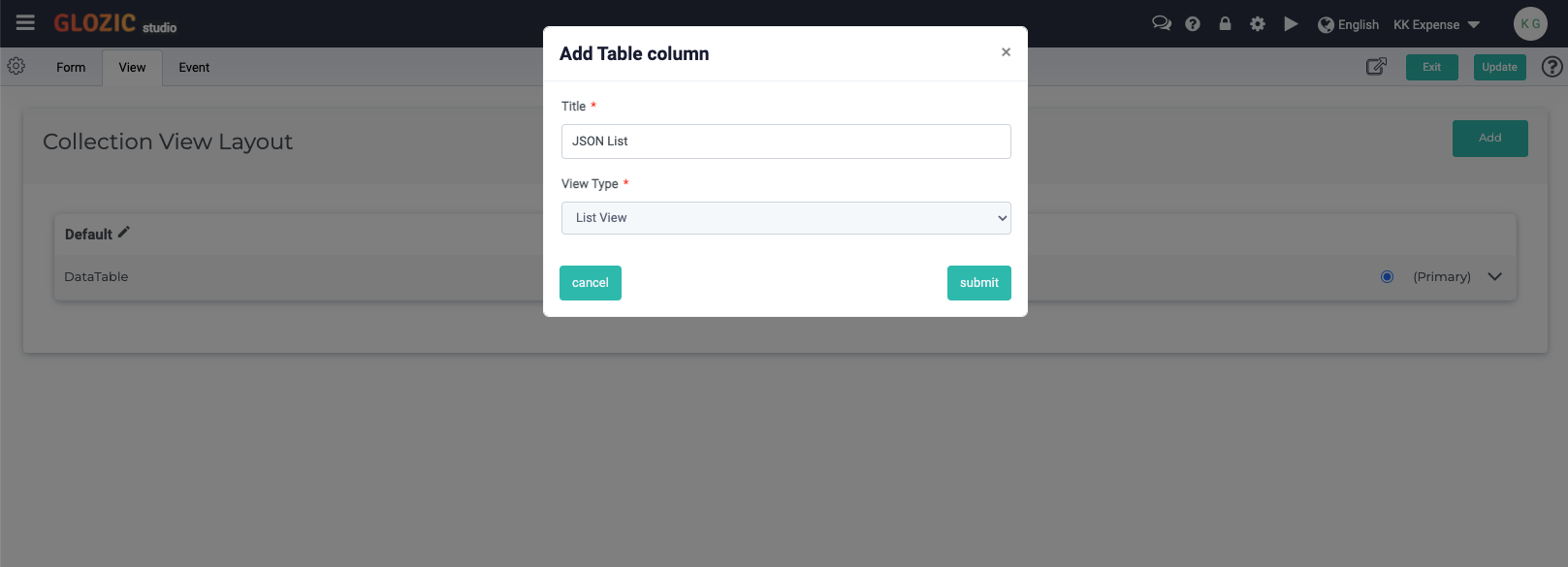The width and height of the screenshot is (1568, 567).
Task: Click the cancel button in dialog
Action: pos(590,283)
